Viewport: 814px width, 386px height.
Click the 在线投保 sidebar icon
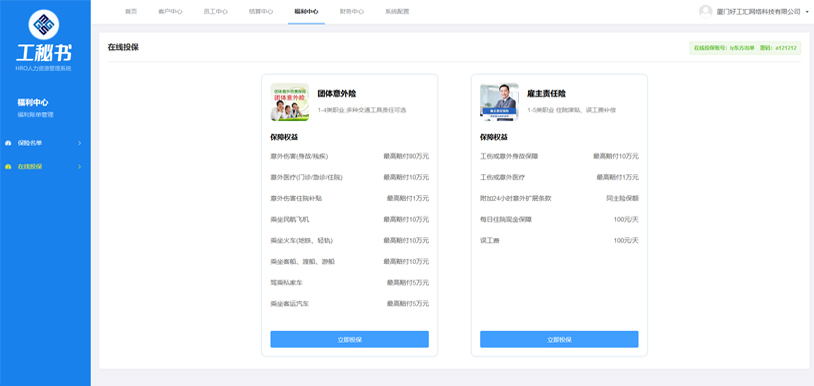(x=8, y=167)
